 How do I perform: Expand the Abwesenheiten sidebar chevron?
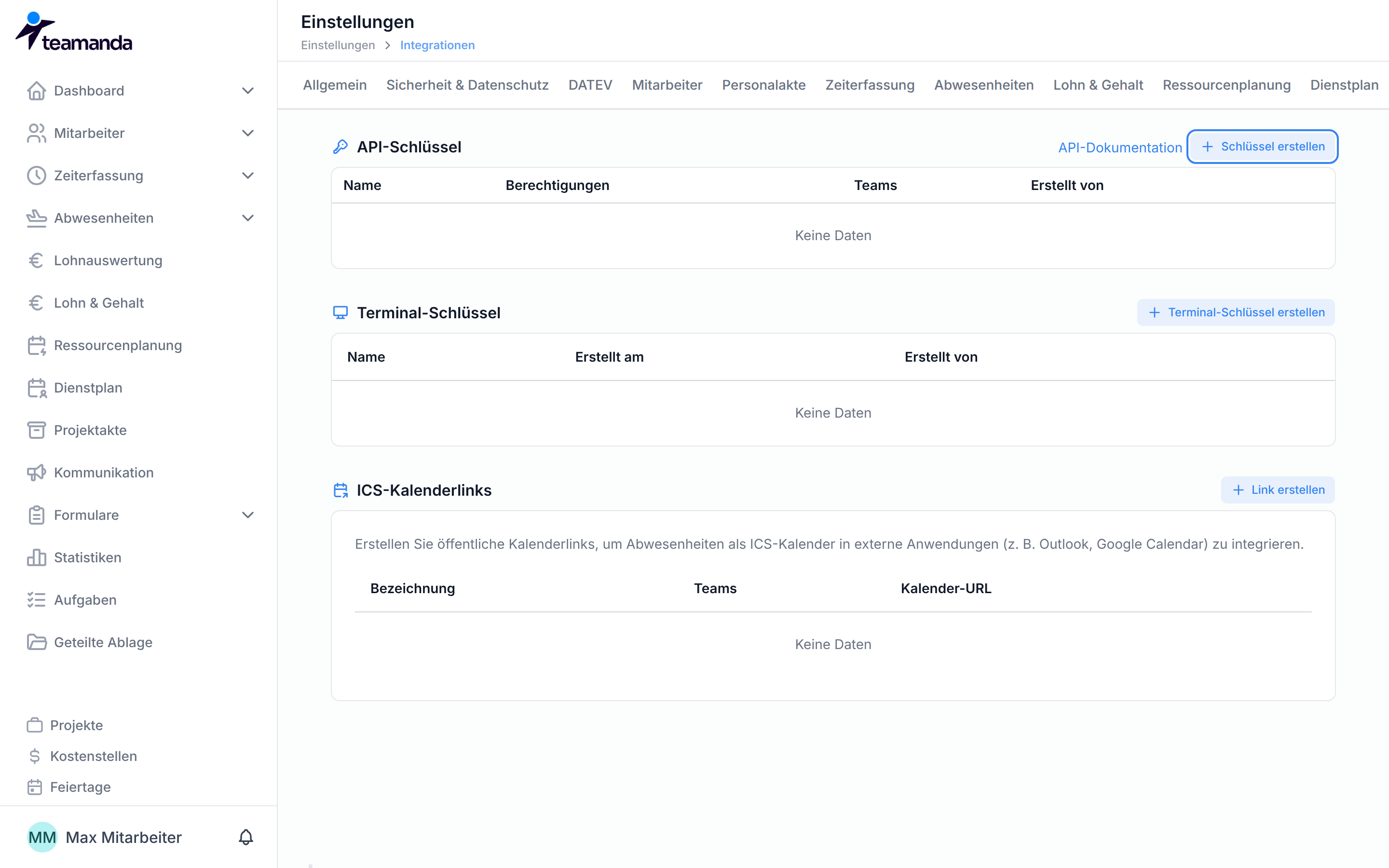pos(248,218)
